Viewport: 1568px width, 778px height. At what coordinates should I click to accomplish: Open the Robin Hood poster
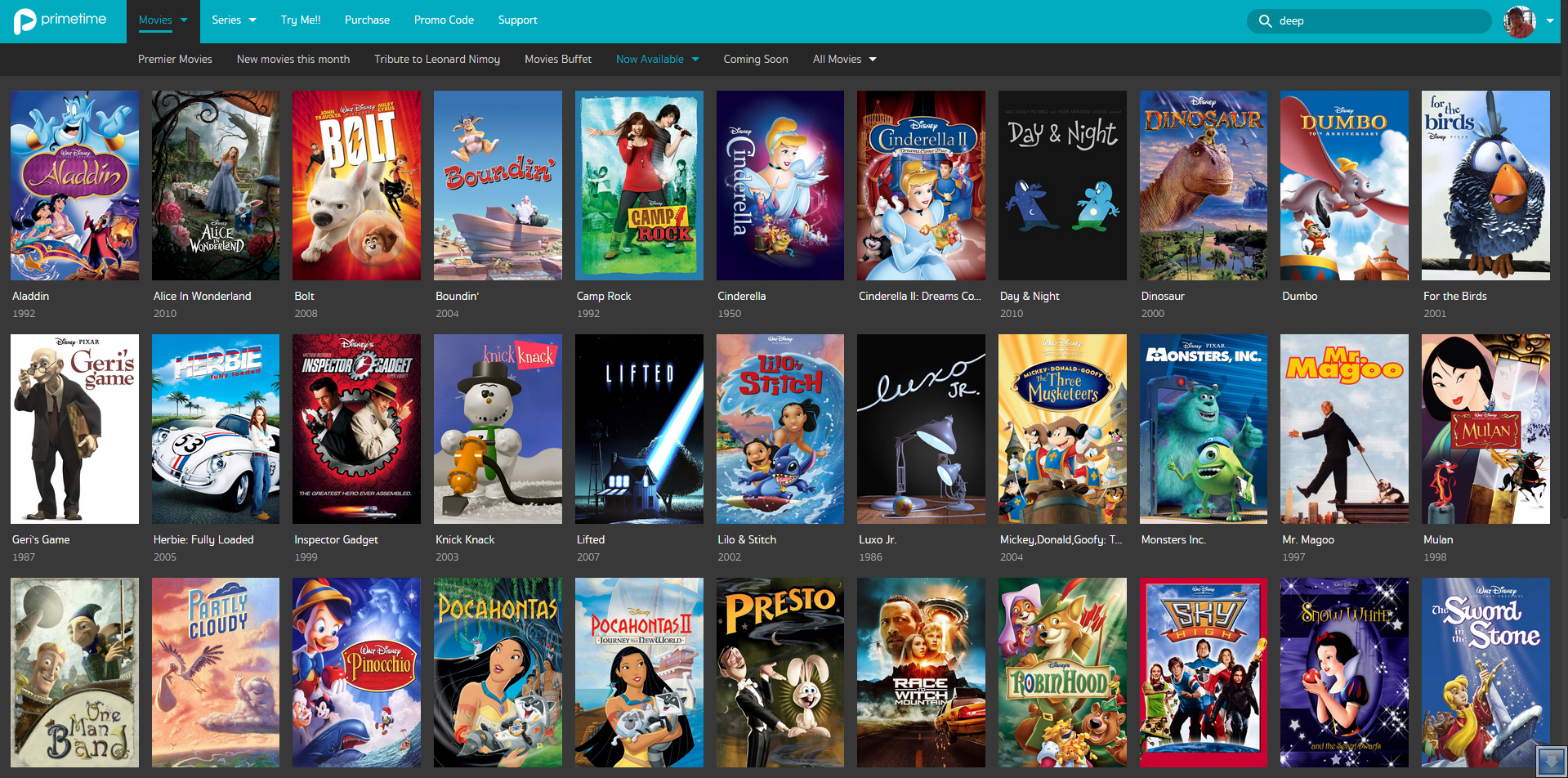click(1062, 673)
